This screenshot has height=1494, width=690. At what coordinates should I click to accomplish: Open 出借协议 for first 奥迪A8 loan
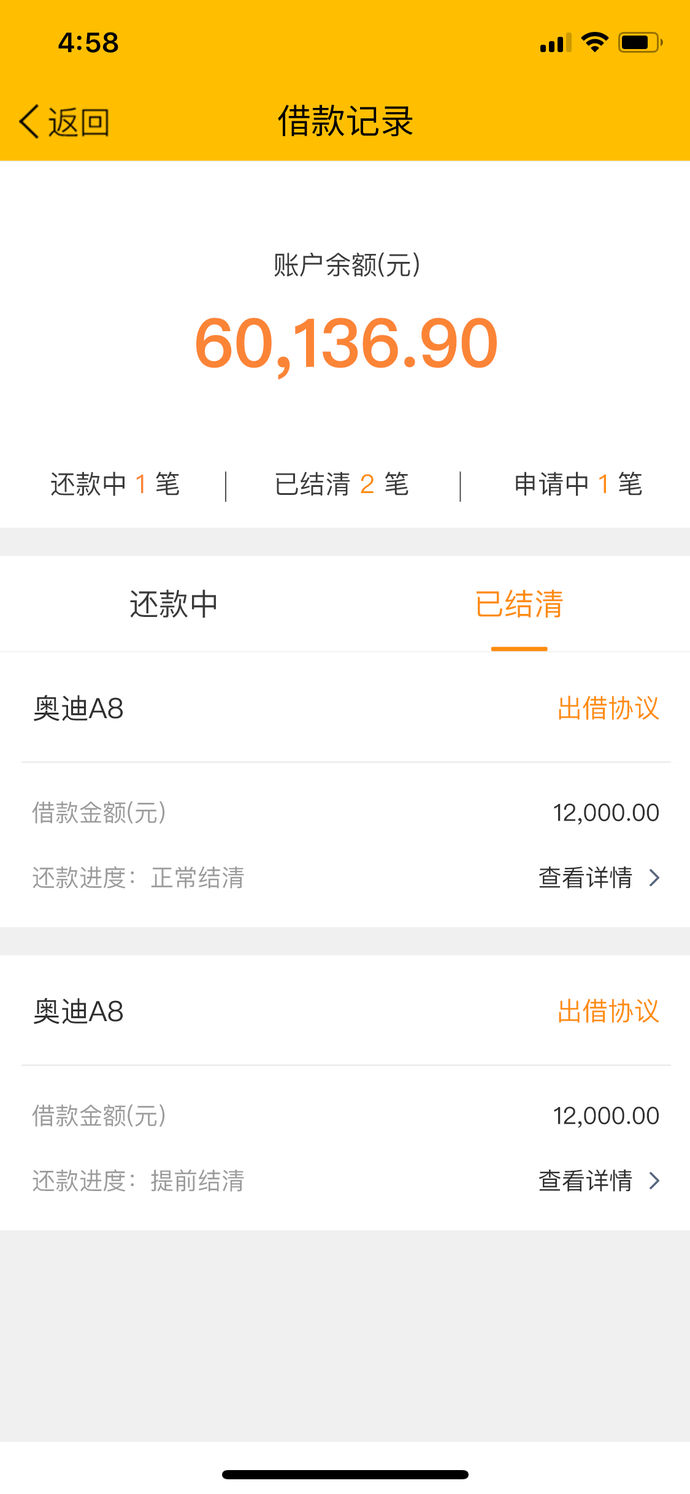point(608,709)
